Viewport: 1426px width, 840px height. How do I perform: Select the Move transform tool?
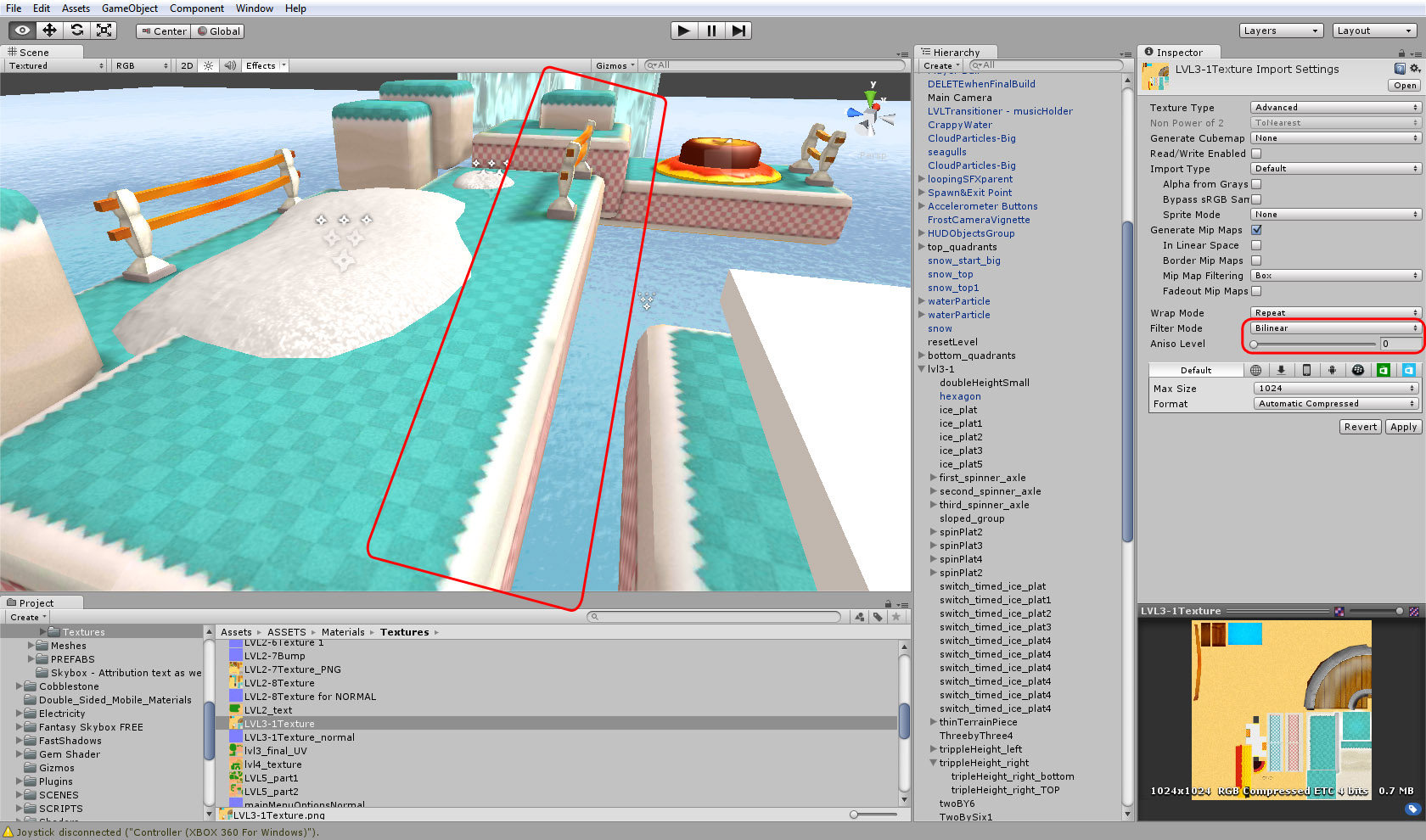(49, 31)
